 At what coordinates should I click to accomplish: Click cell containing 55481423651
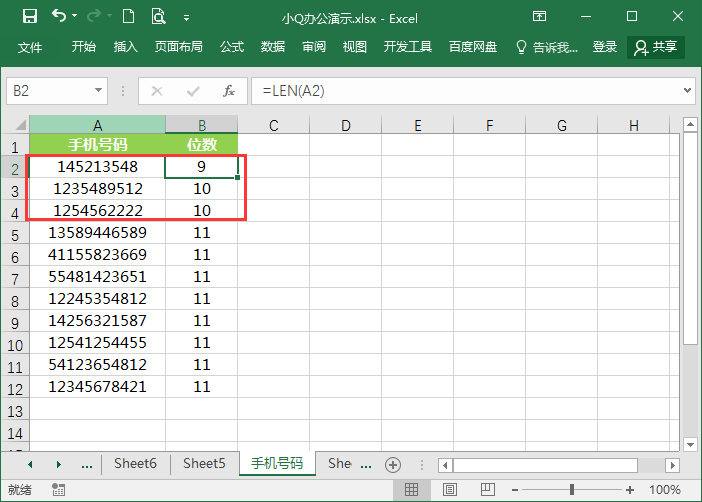click(98, 276)
